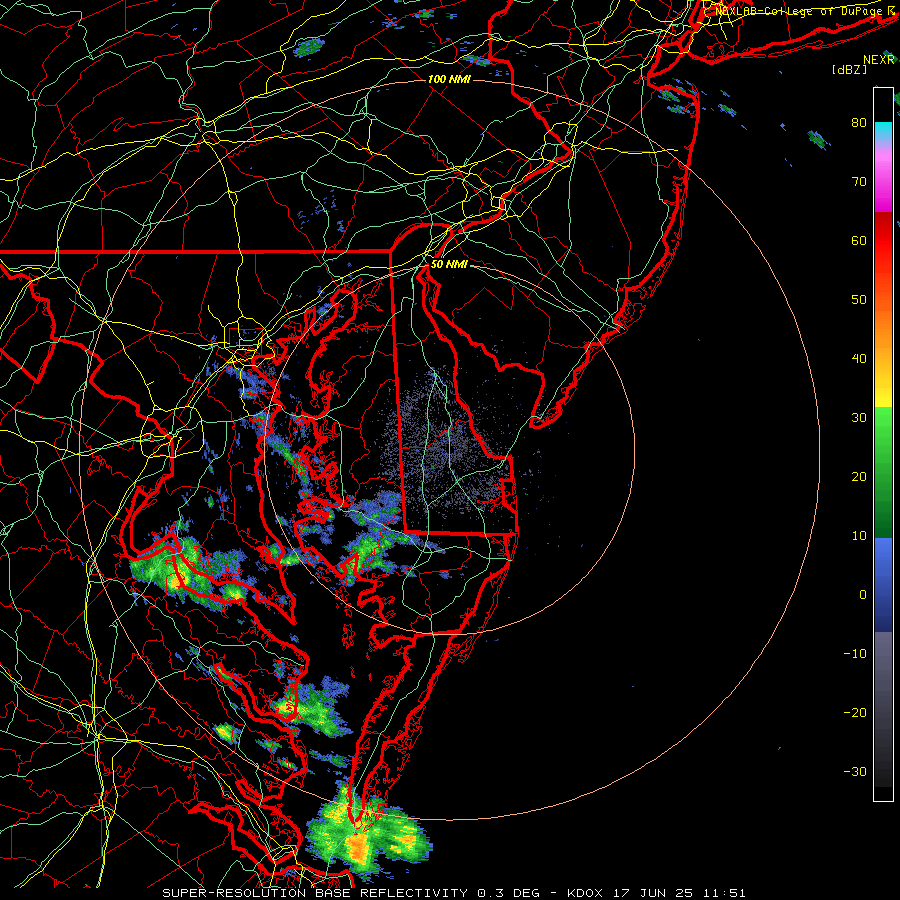Click the -30 value on the dBZ scale
Viewport: 900px width, 900px height.
(x=855, y=773)
